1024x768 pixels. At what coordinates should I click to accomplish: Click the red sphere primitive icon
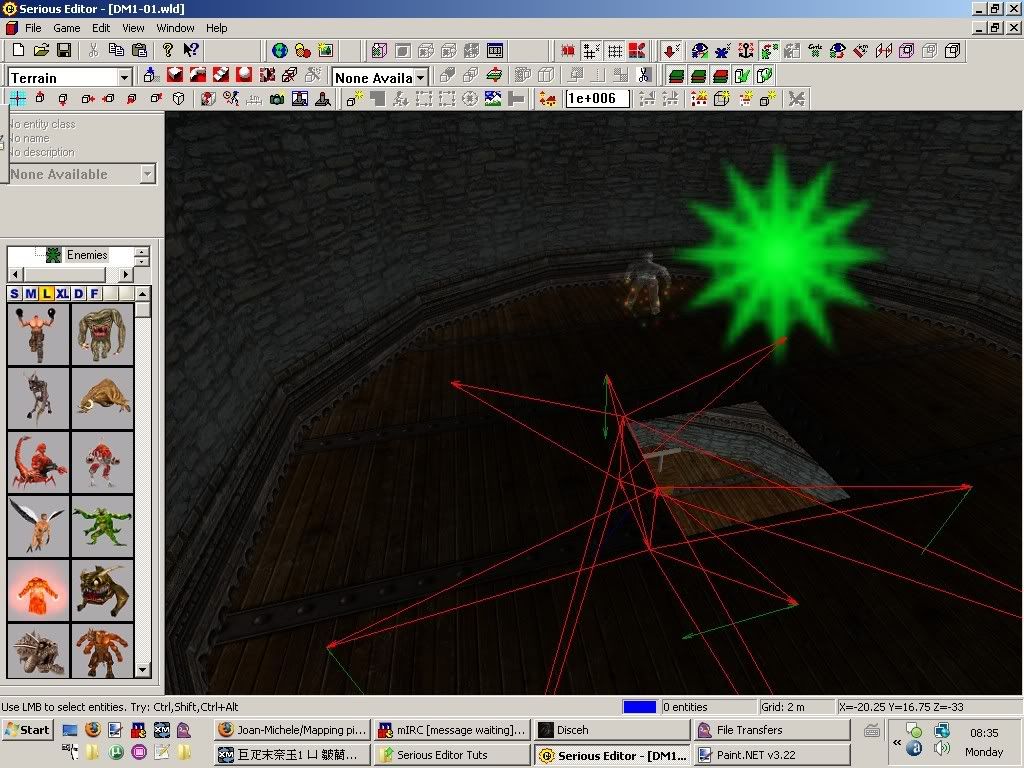[x=244, y=75]
